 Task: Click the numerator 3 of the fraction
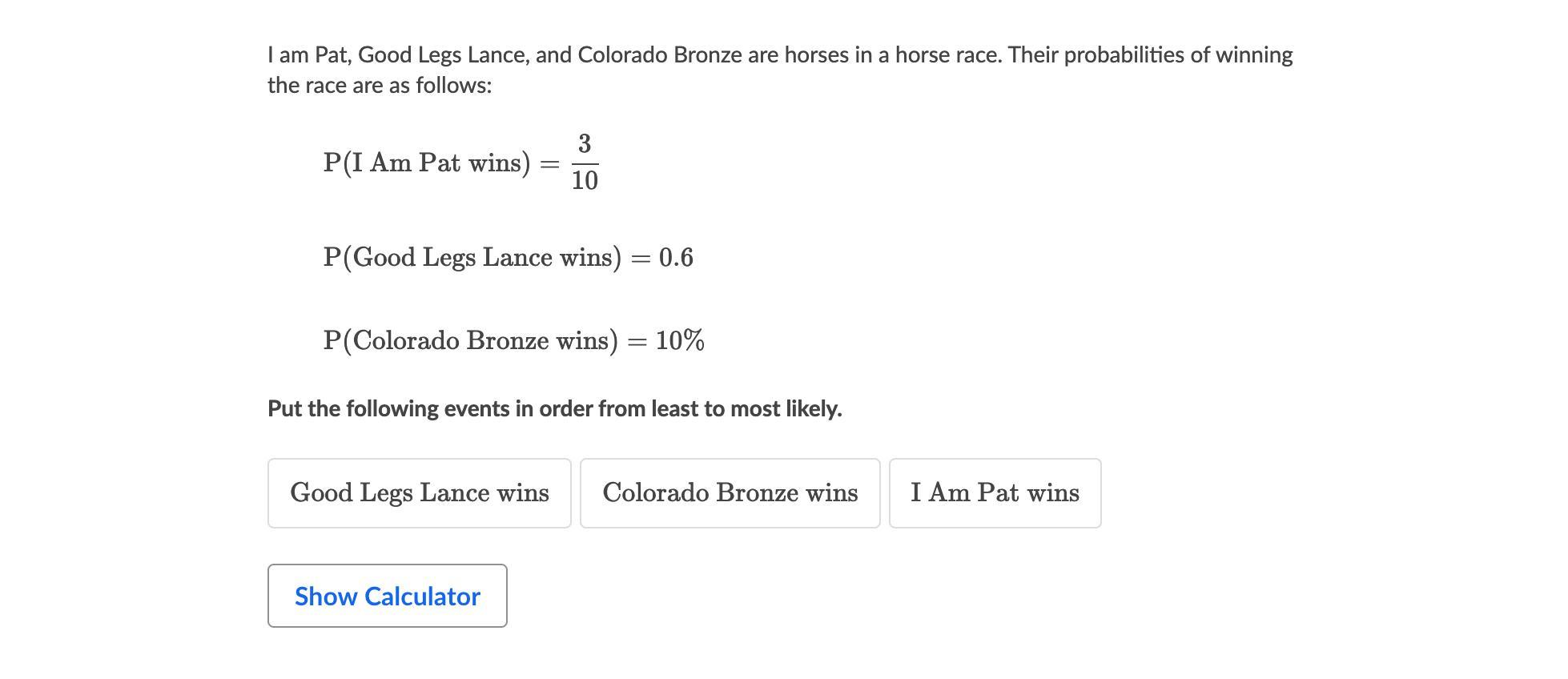pos(585,145)
